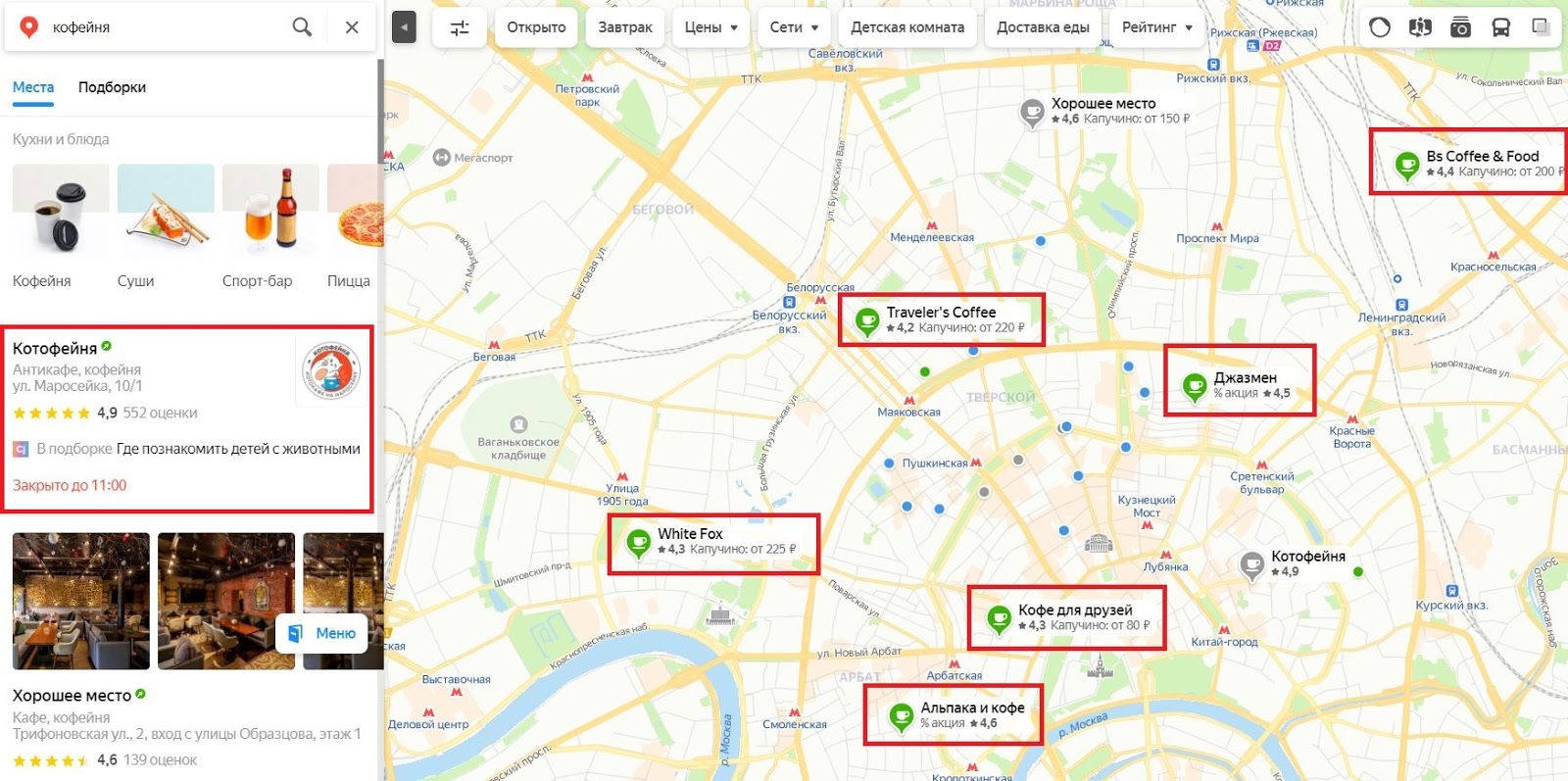
Task: Open first Хорошее место interior photo
Action: tap(81, 602)
